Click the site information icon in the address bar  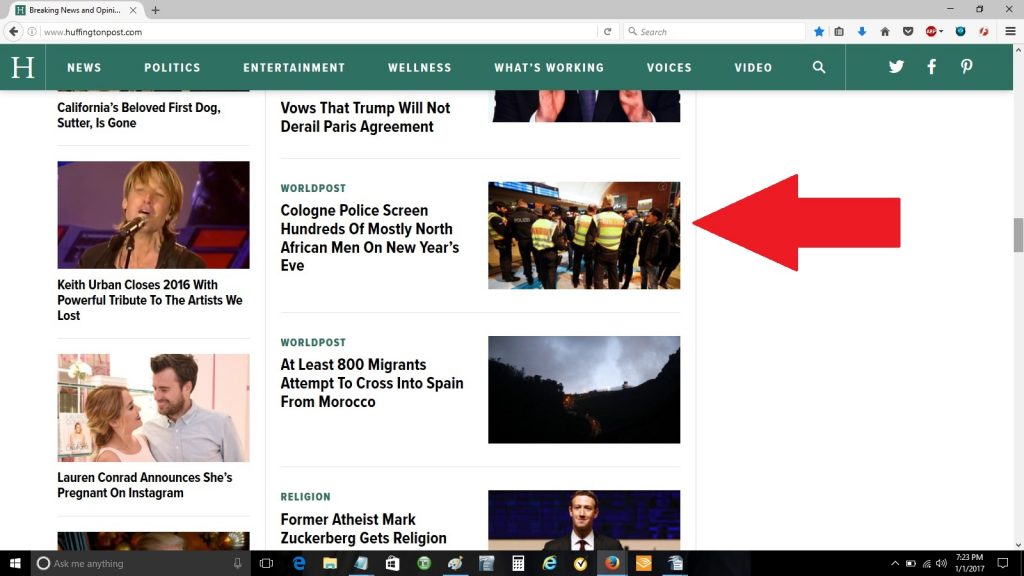[x=31, y=31]
